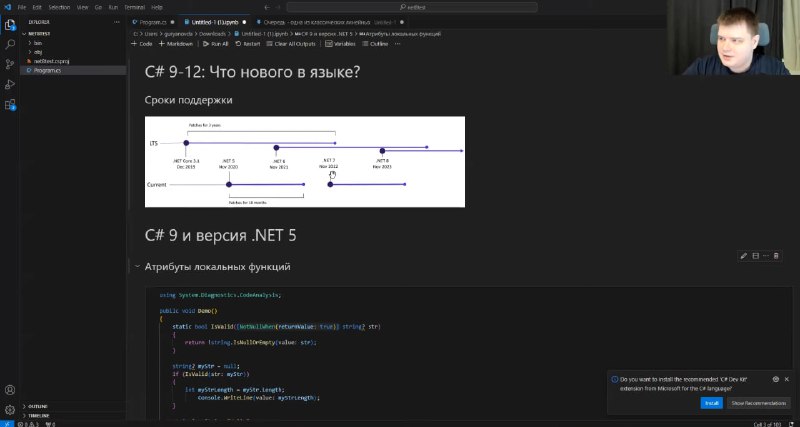This screenshot has width=800, height=427.
Task: Open the cell toolbar more actions ellipsis
Action: 766,256
